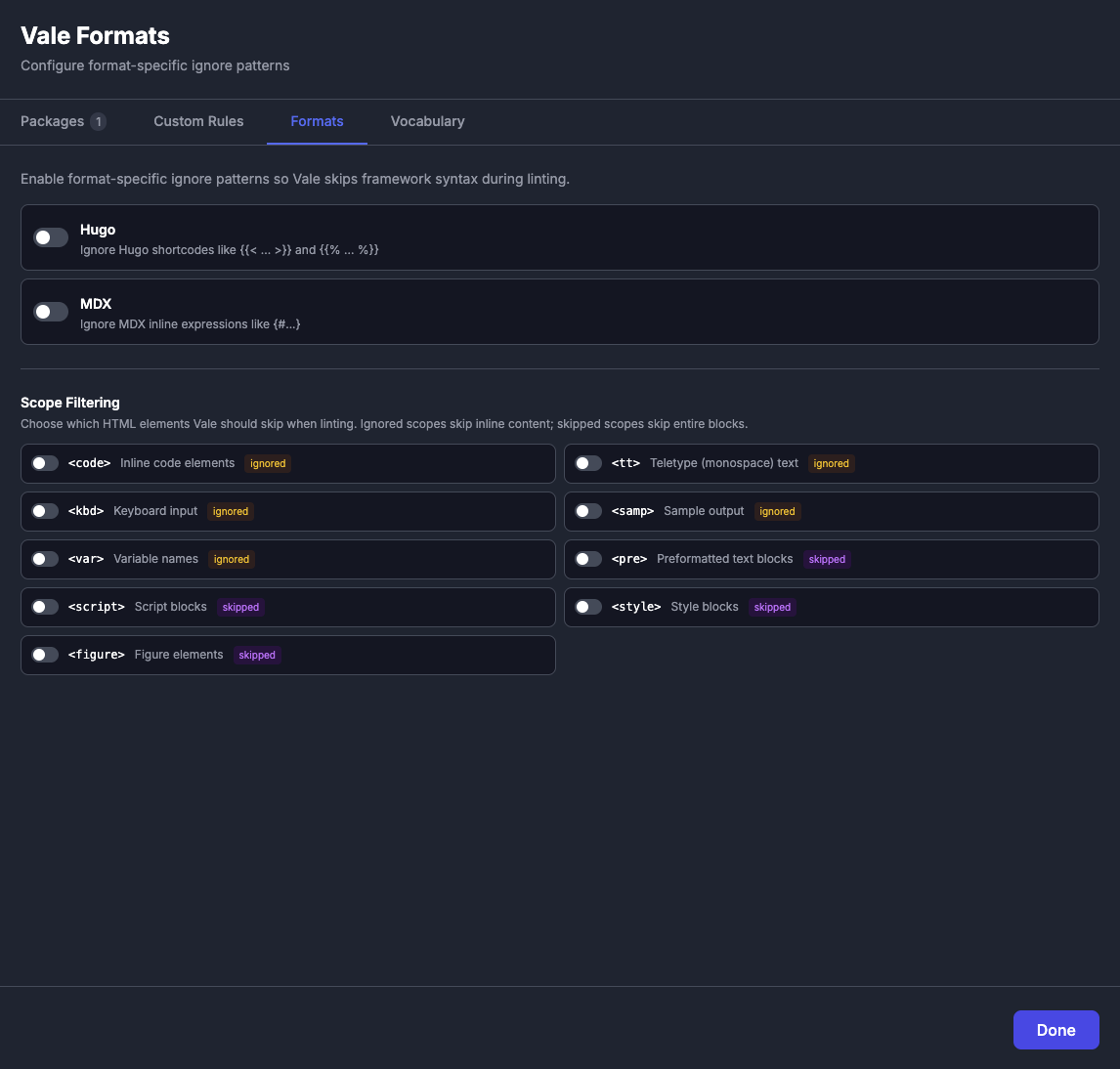Switch to the Custom Rules tab
The height and width of the screenshot is (1069, 1120).
tap(198, 121)
